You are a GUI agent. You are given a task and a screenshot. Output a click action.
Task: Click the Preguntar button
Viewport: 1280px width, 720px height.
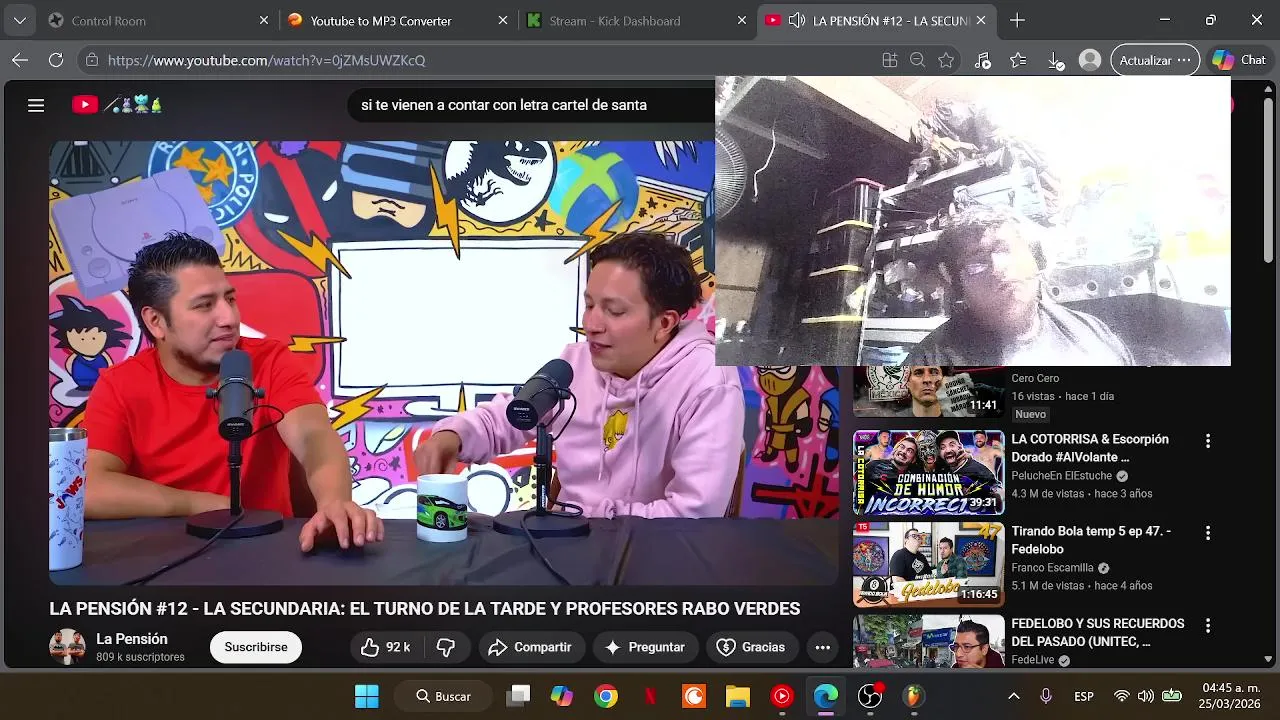[x=645, y=647]
